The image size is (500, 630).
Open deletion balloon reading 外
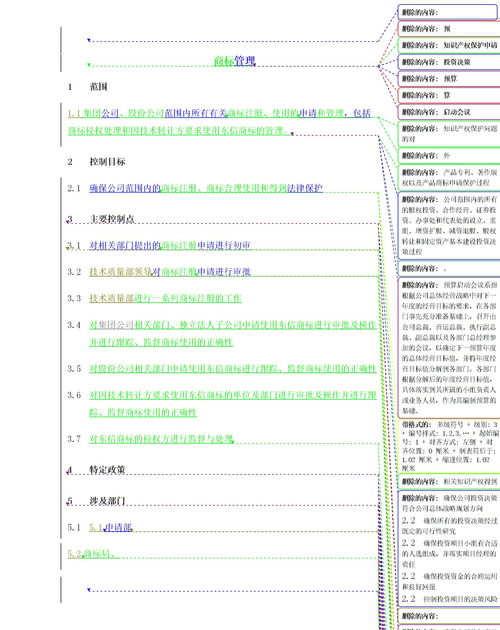click(449, 156)
